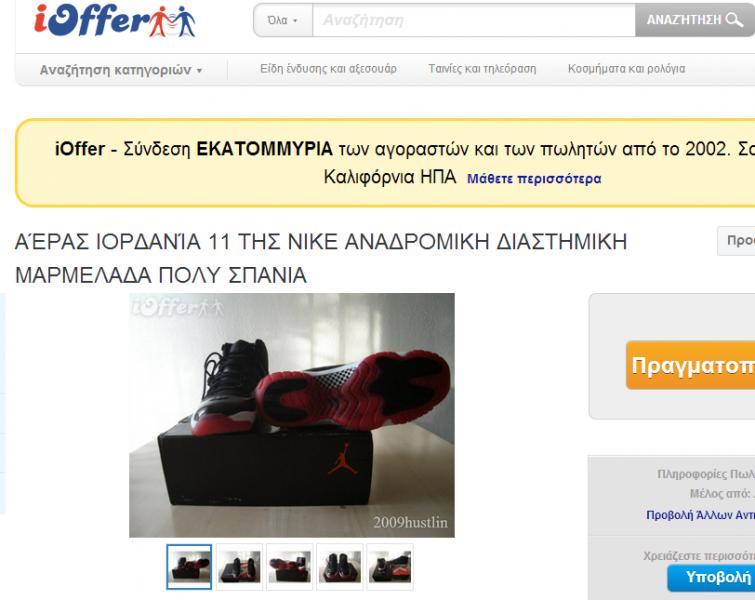
Task: Click the iOffer logo
Action: [115, 21]
